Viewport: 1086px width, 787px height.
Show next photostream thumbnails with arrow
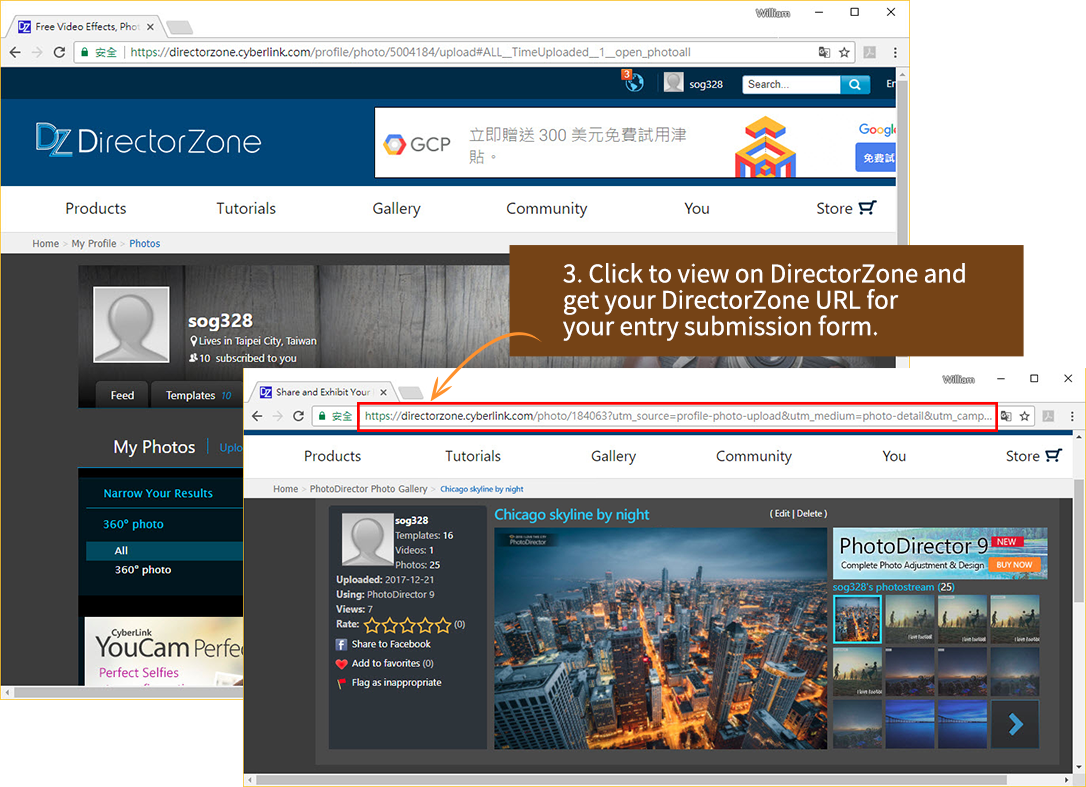point(1015,724)
